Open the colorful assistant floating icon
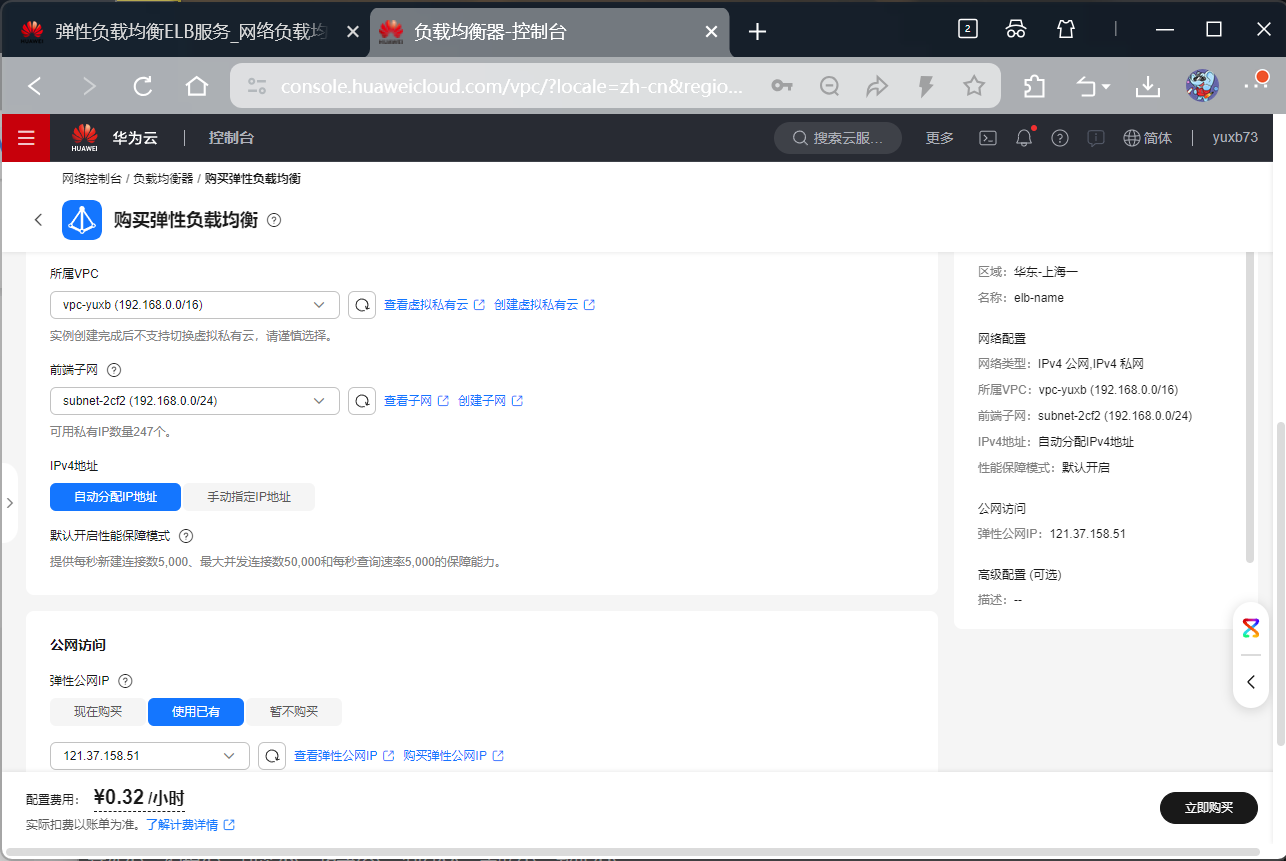1286x861 pixels. click(x=1251, y=628)
